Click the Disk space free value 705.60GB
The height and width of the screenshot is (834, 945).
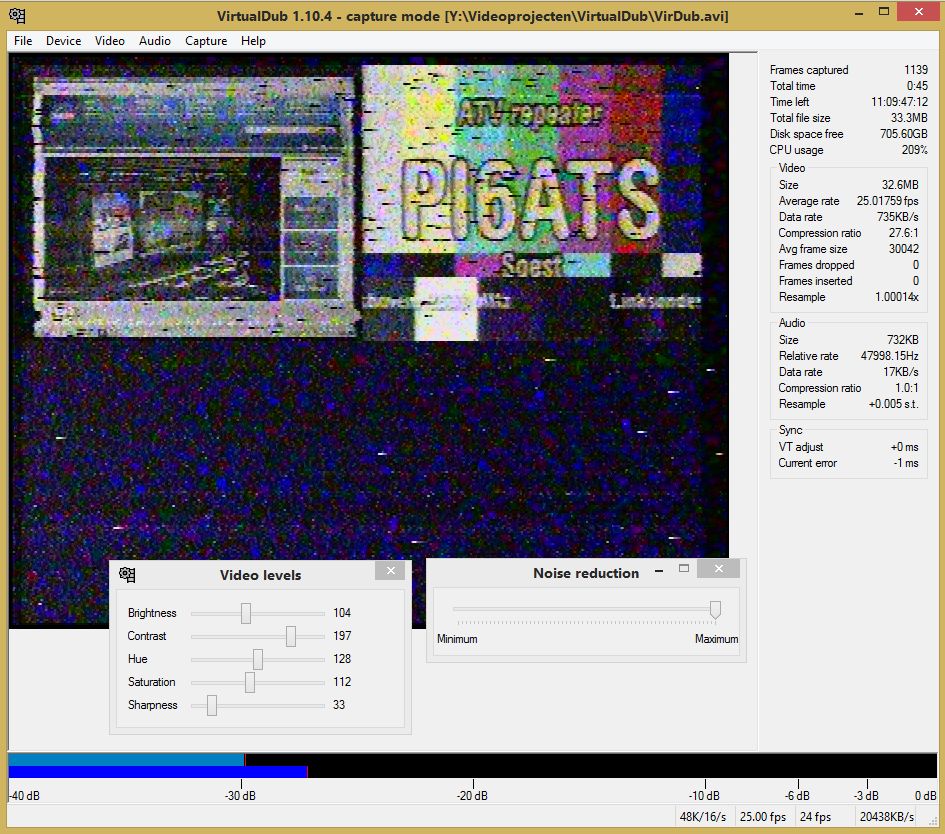[x=903, y=134]
